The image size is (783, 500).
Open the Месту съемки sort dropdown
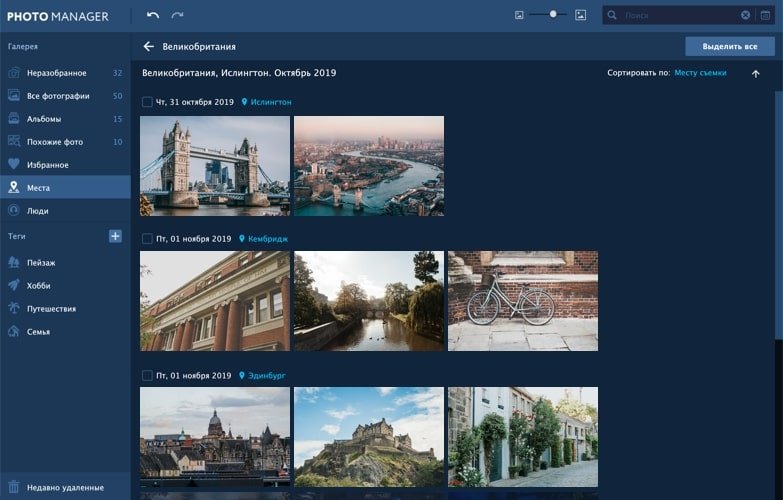pos(700,73)
